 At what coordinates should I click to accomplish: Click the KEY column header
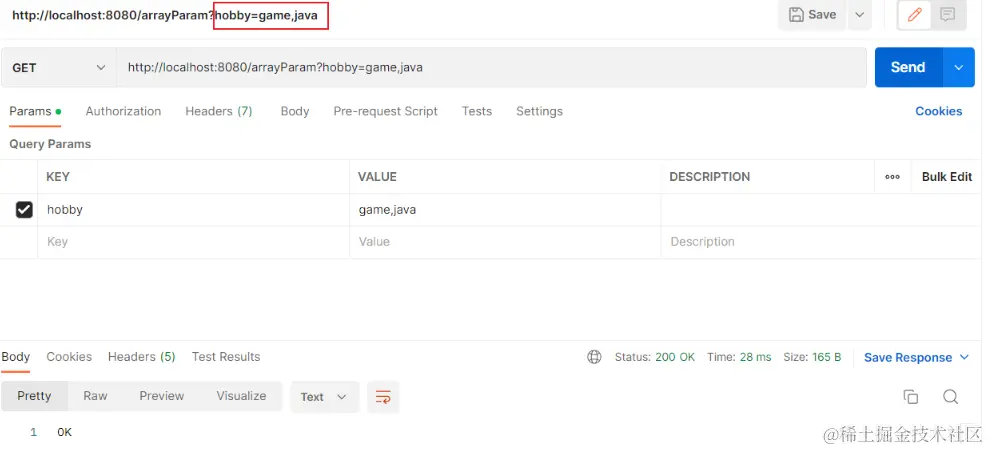click(58, 177)
